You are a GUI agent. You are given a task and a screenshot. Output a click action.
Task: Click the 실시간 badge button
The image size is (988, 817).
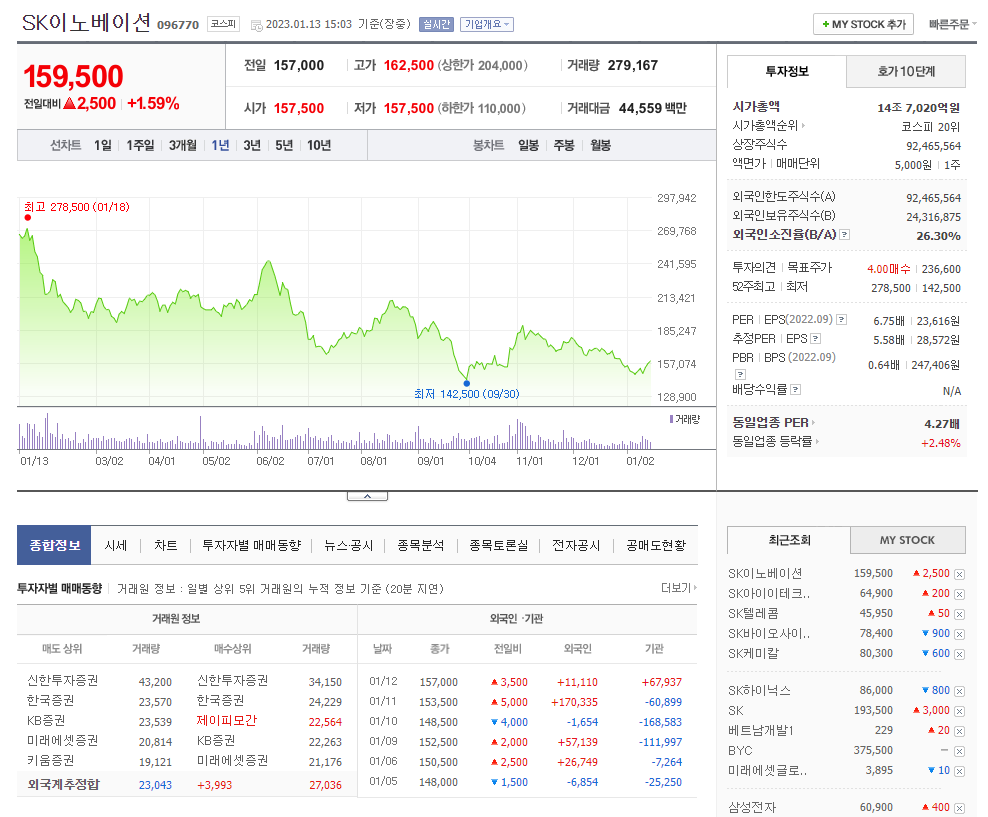coord(436,24)
